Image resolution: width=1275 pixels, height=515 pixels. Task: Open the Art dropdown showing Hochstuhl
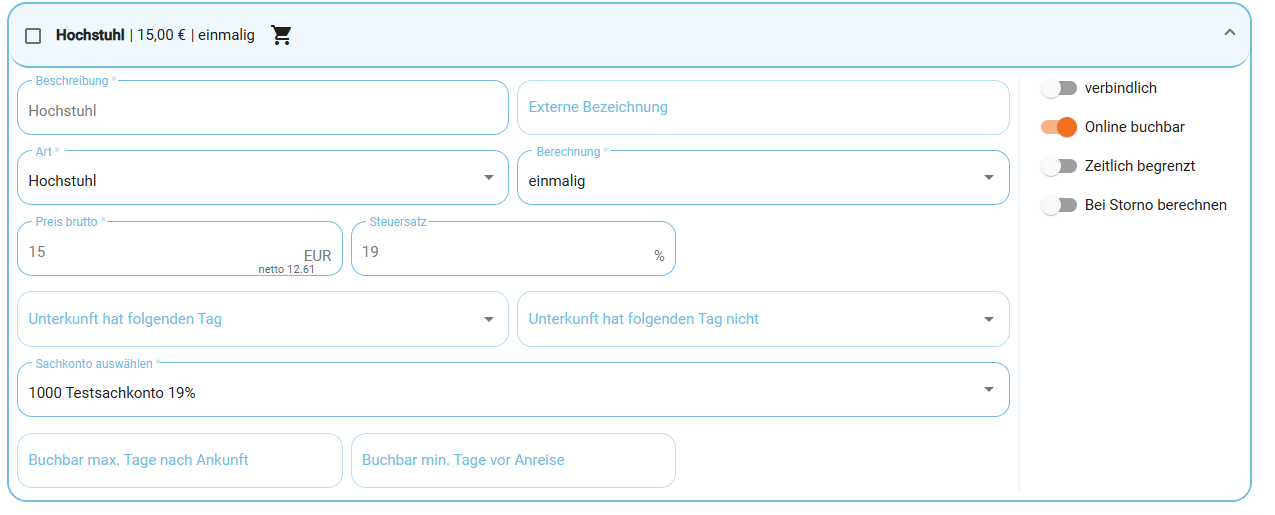pos(263,178)
